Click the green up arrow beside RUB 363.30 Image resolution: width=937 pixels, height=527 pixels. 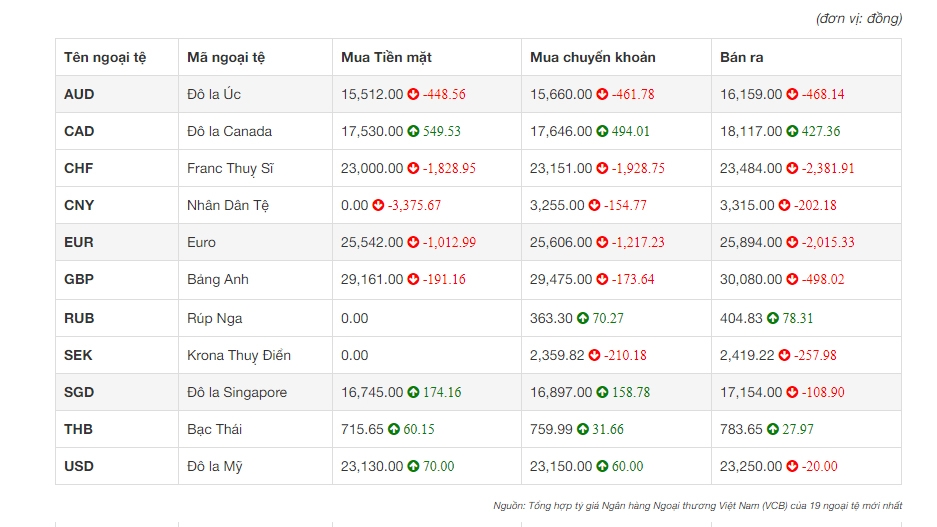(x=583, y=318)
